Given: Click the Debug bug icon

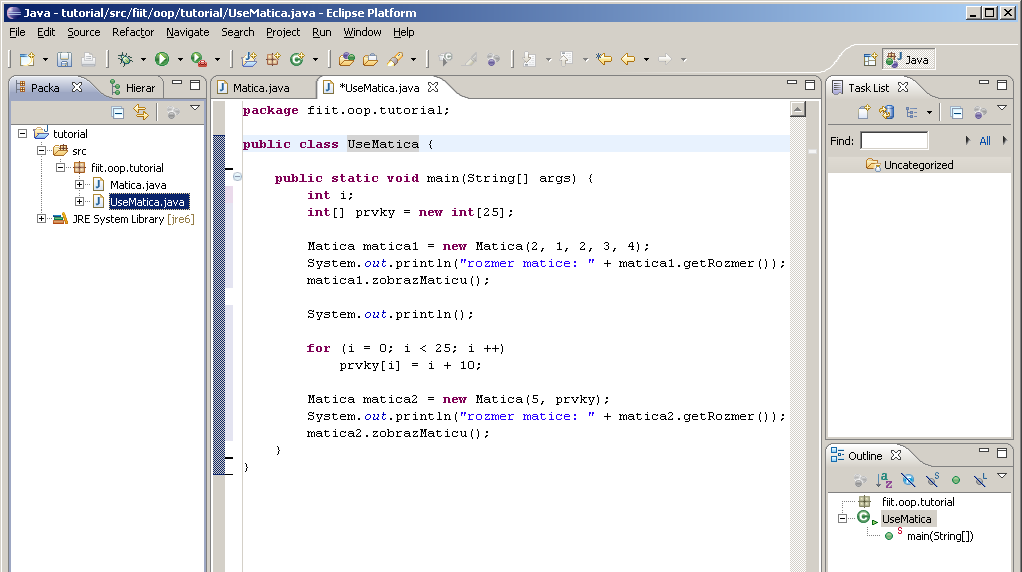Looking at the screenshot, I should (124, 59).
